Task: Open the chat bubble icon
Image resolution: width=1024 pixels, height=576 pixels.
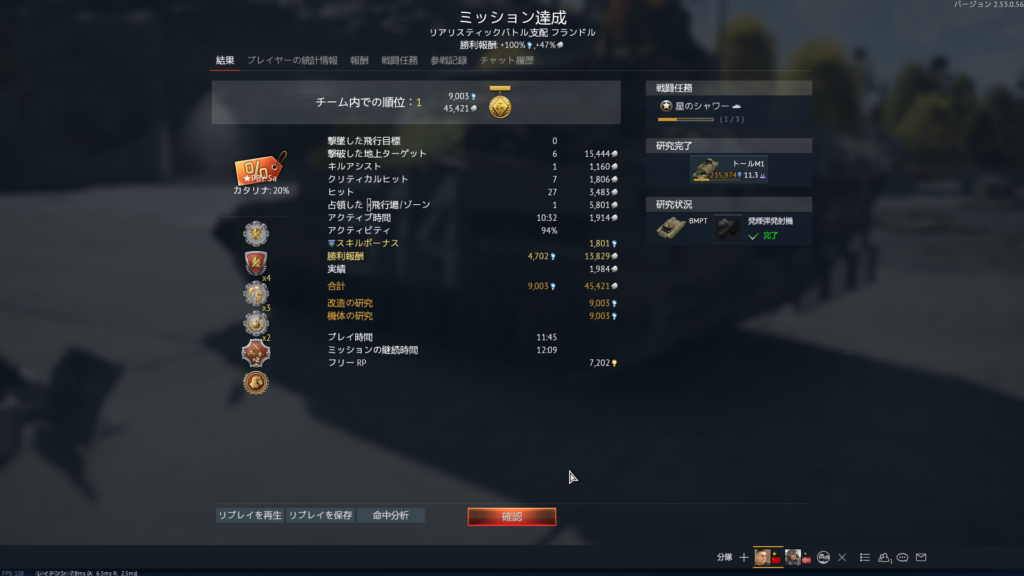Action: (x=903, y=557)
